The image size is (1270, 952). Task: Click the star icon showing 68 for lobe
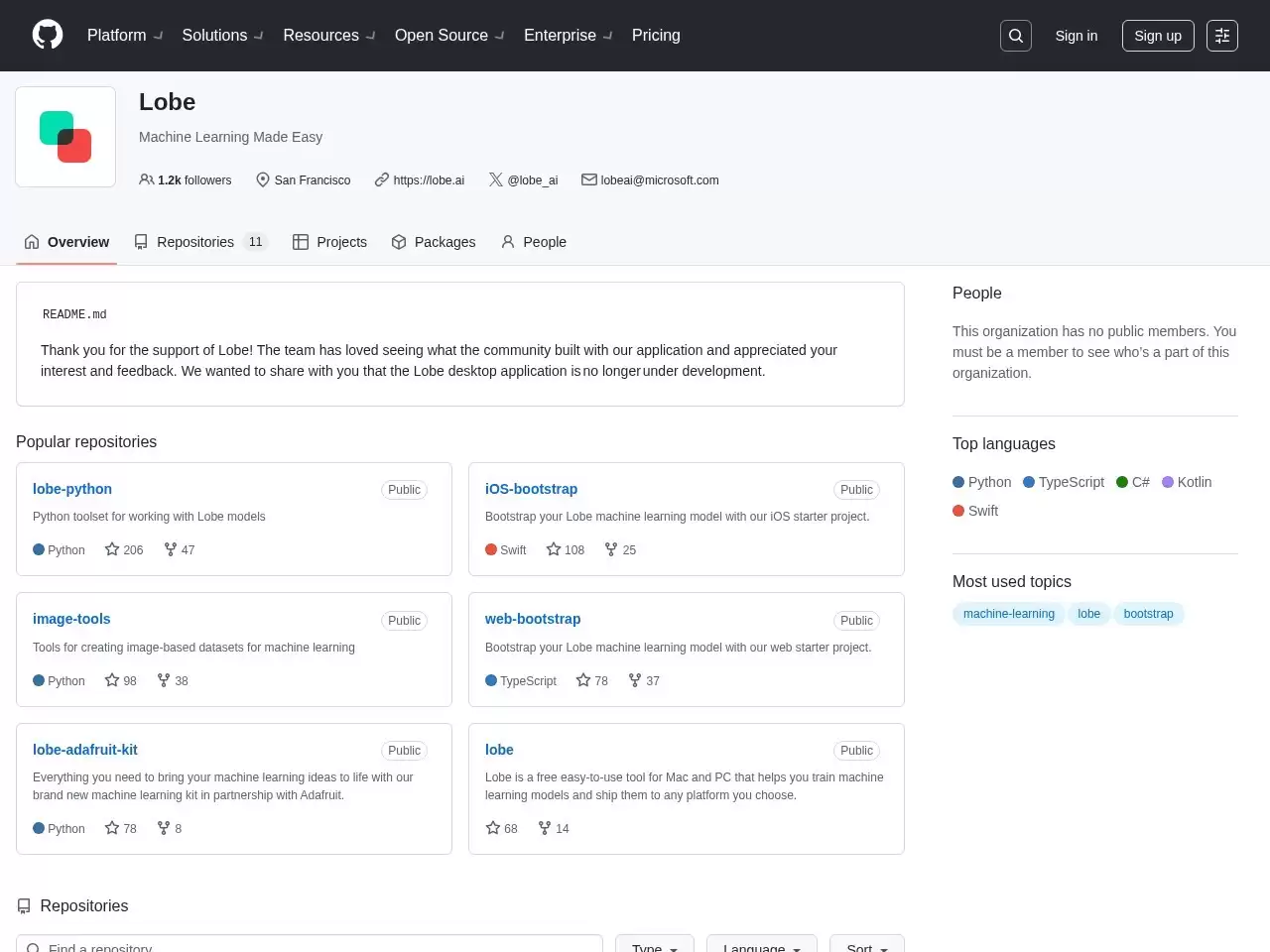(493, 828)
